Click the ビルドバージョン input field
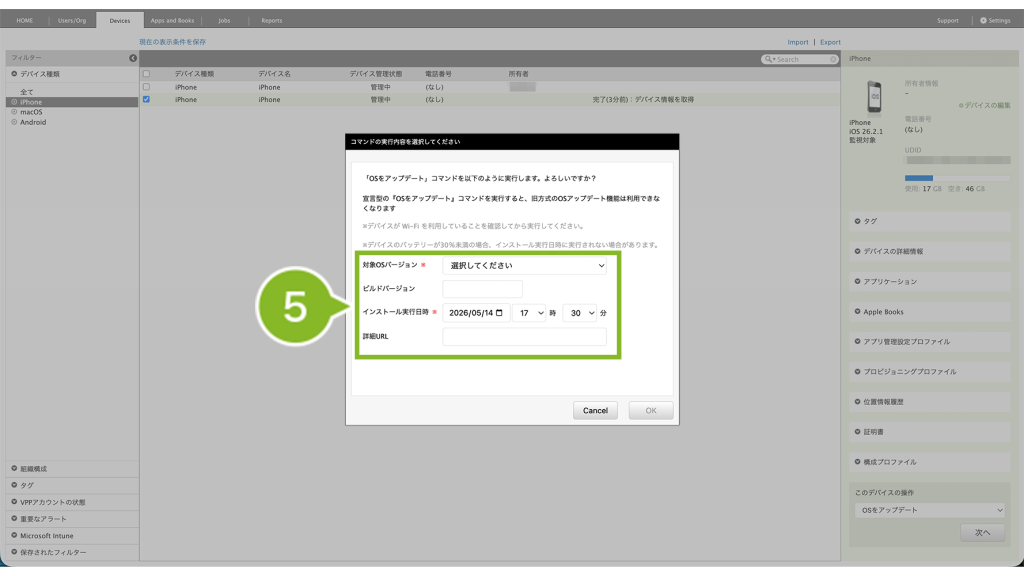1024x576 pixels. pyautogui.click(x=483, y=289)
